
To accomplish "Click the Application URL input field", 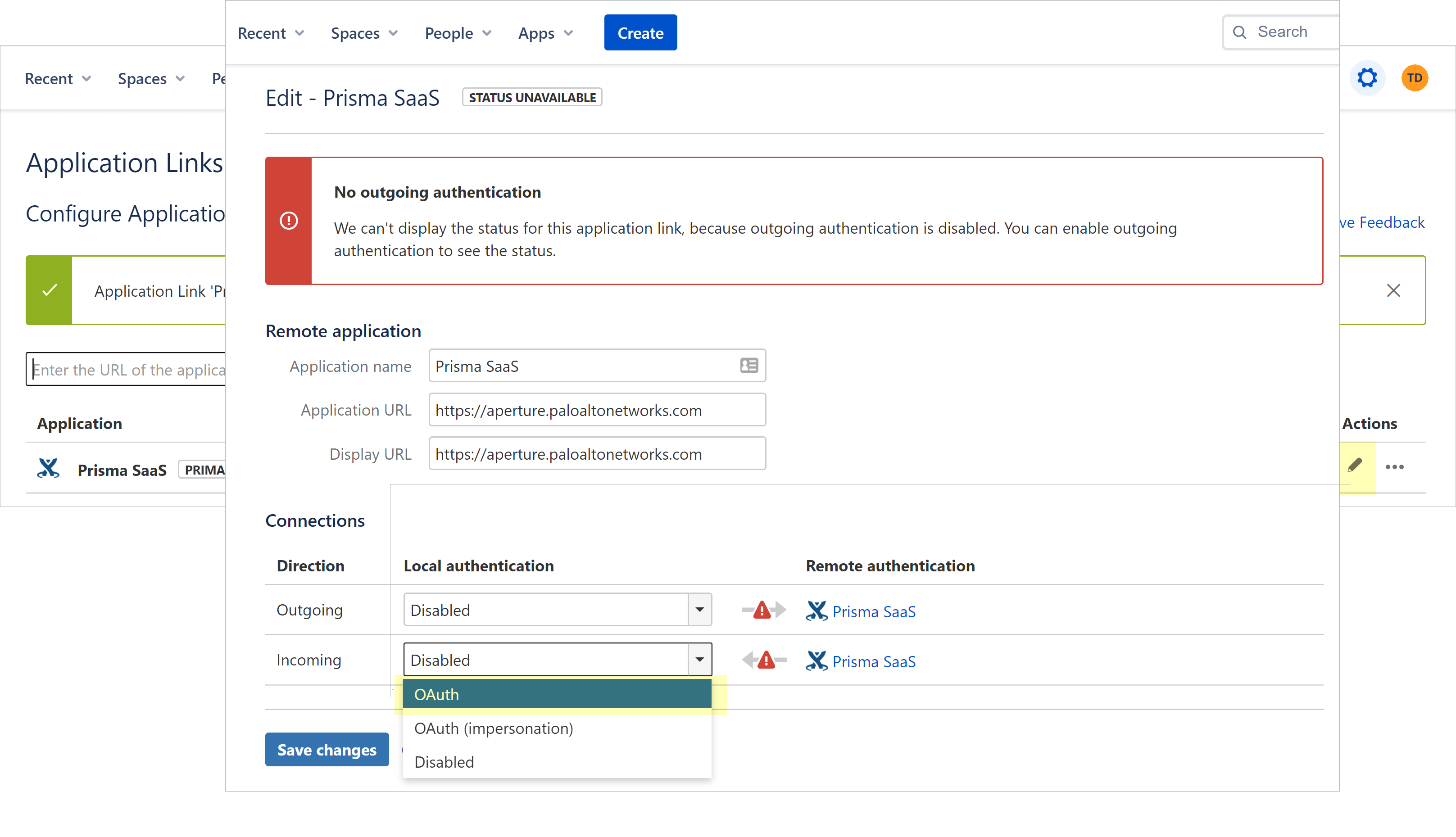I will coord(597,410).
